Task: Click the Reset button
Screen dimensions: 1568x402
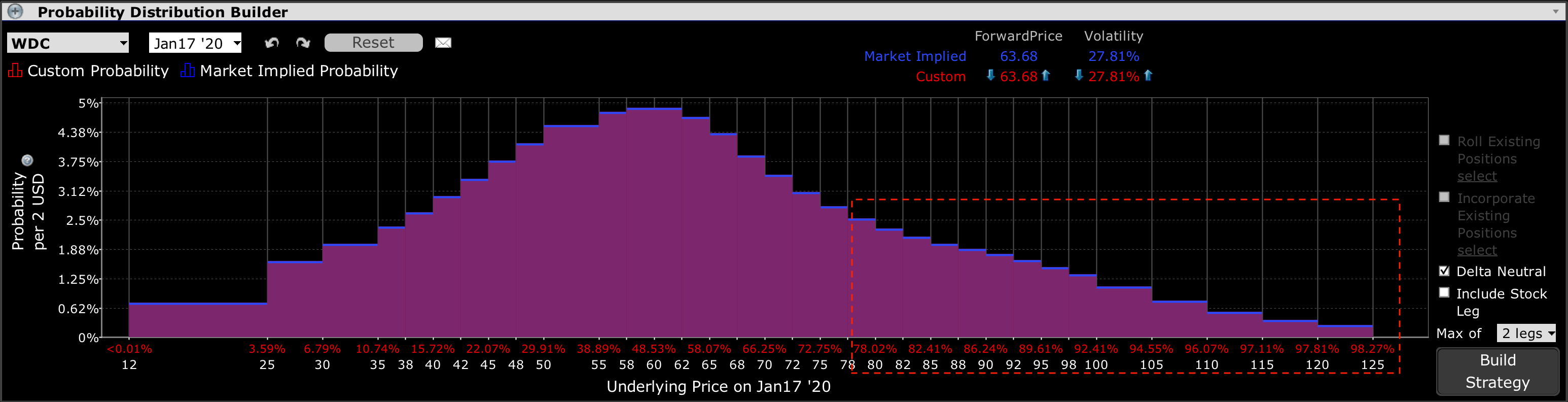Action: pyautogui.click(x=373, y=43)
